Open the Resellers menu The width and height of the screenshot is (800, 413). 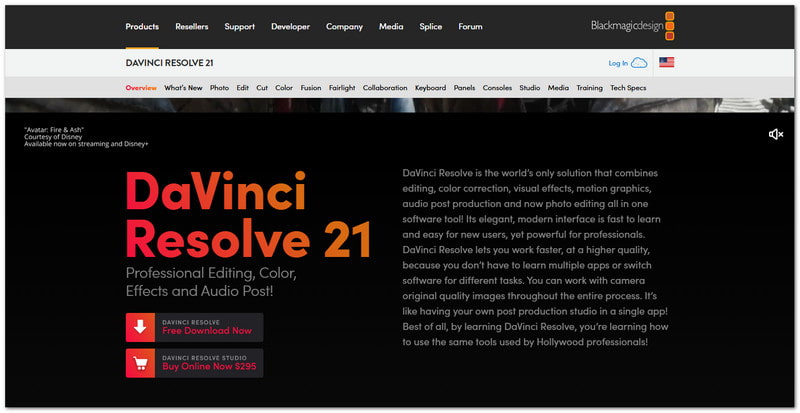[192, 27]
